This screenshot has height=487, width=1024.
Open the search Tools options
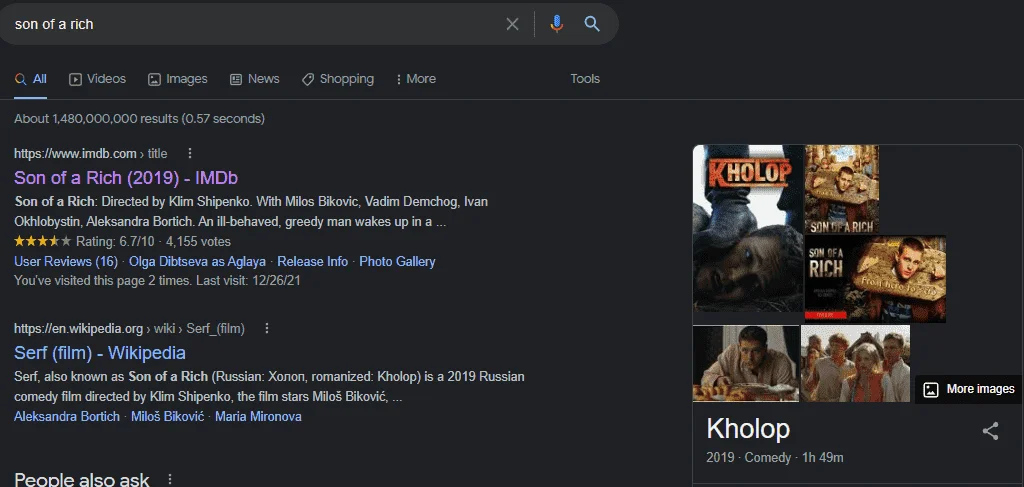point(584,79)
